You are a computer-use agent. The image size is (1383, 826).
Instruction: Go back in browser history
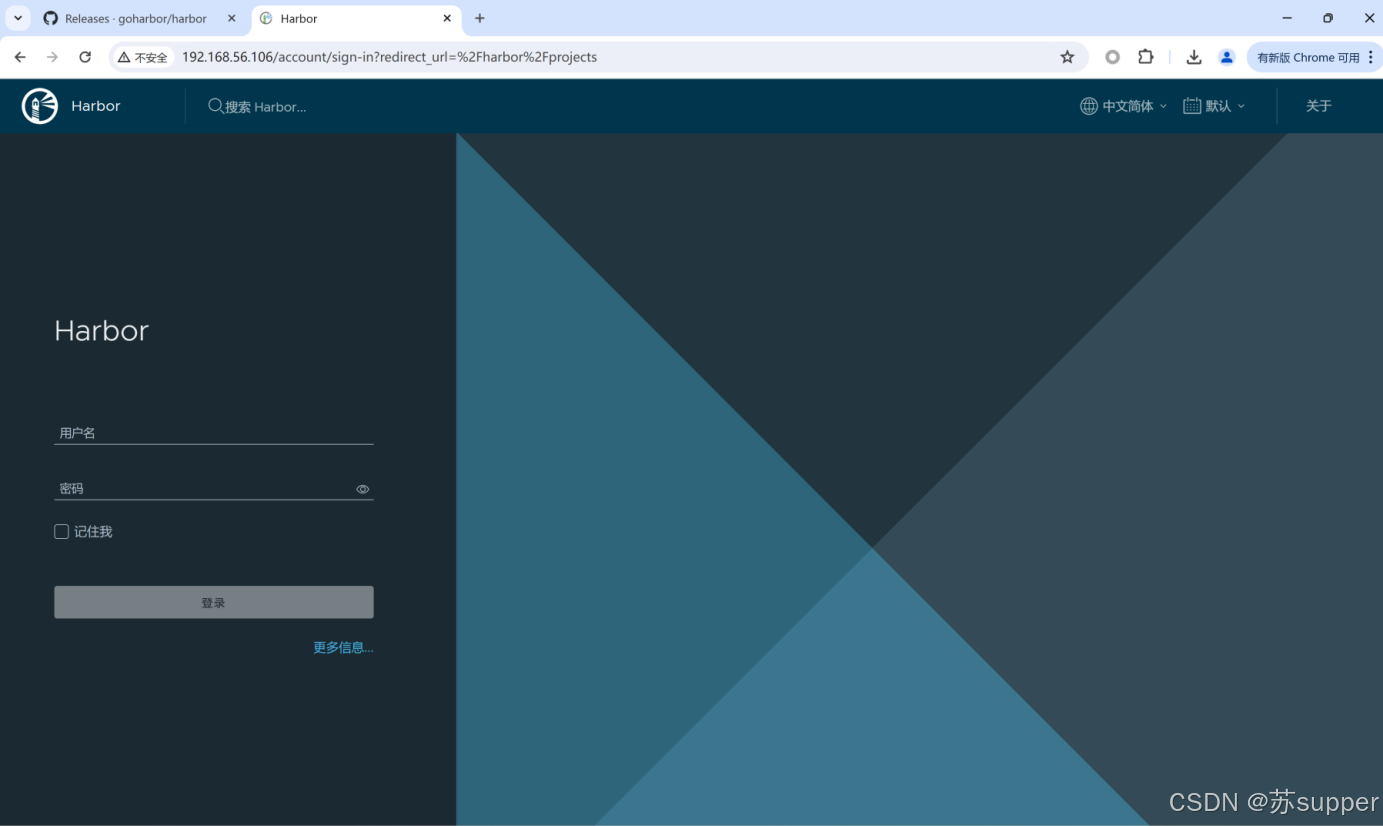point(20,57)
